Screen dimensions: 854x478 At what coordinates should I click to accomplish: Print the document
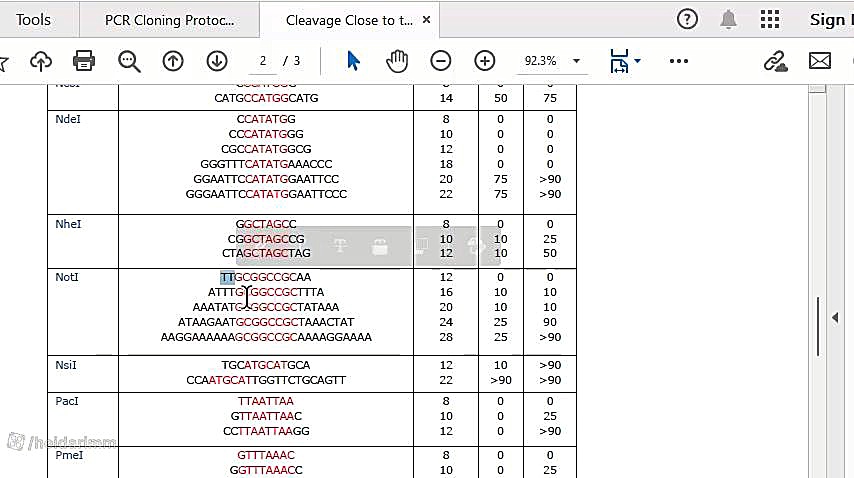(84, 61)
